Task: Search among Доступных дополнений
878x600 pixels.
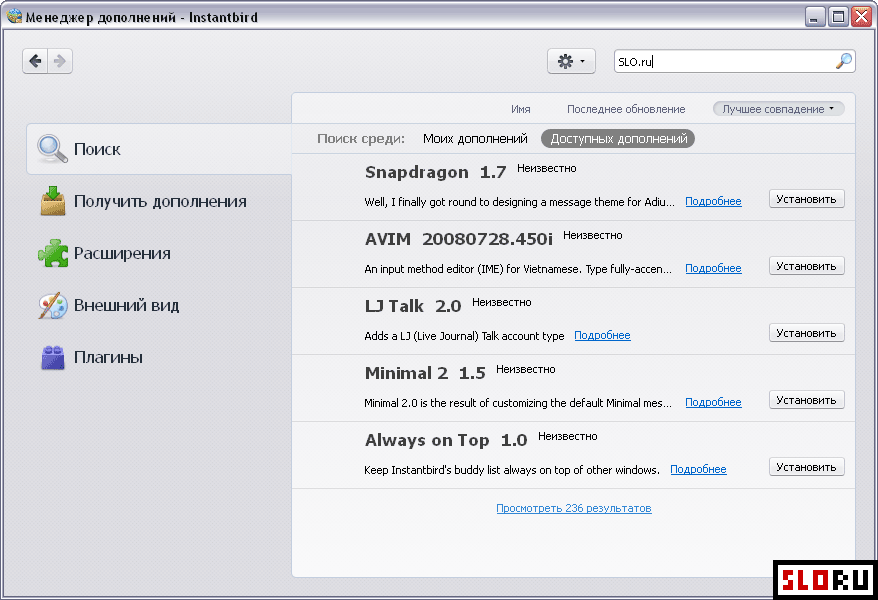Action: click(618, 139)
